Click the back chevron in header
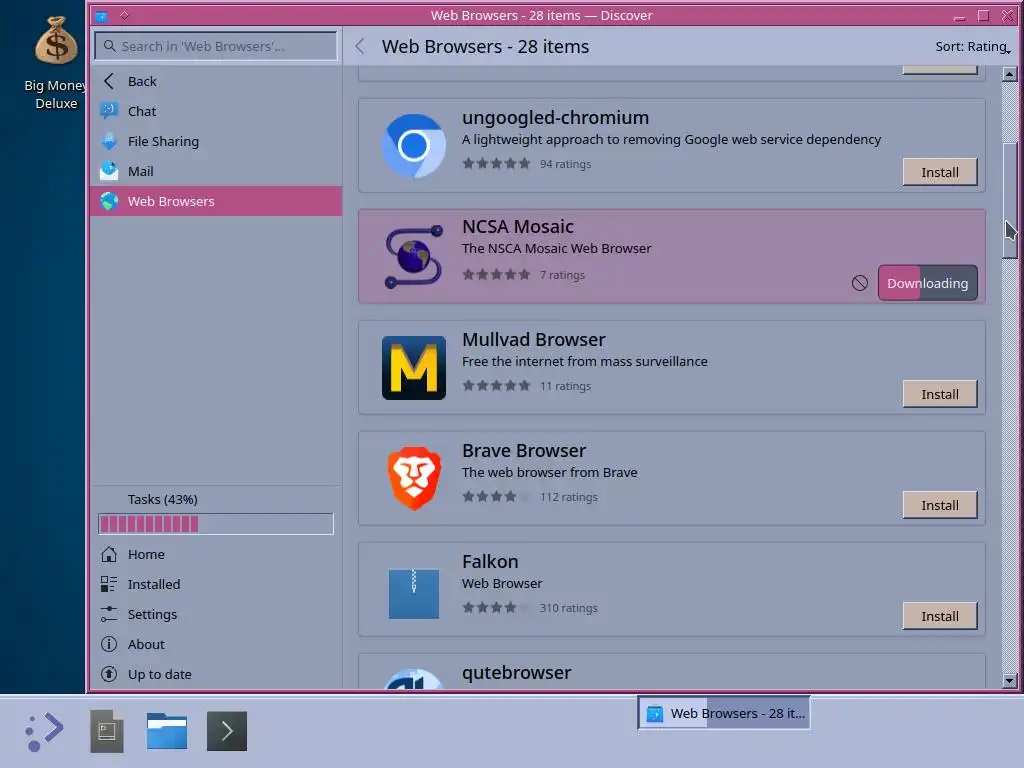Screen dimensions: 1024x768 click(x=360, y=46)
